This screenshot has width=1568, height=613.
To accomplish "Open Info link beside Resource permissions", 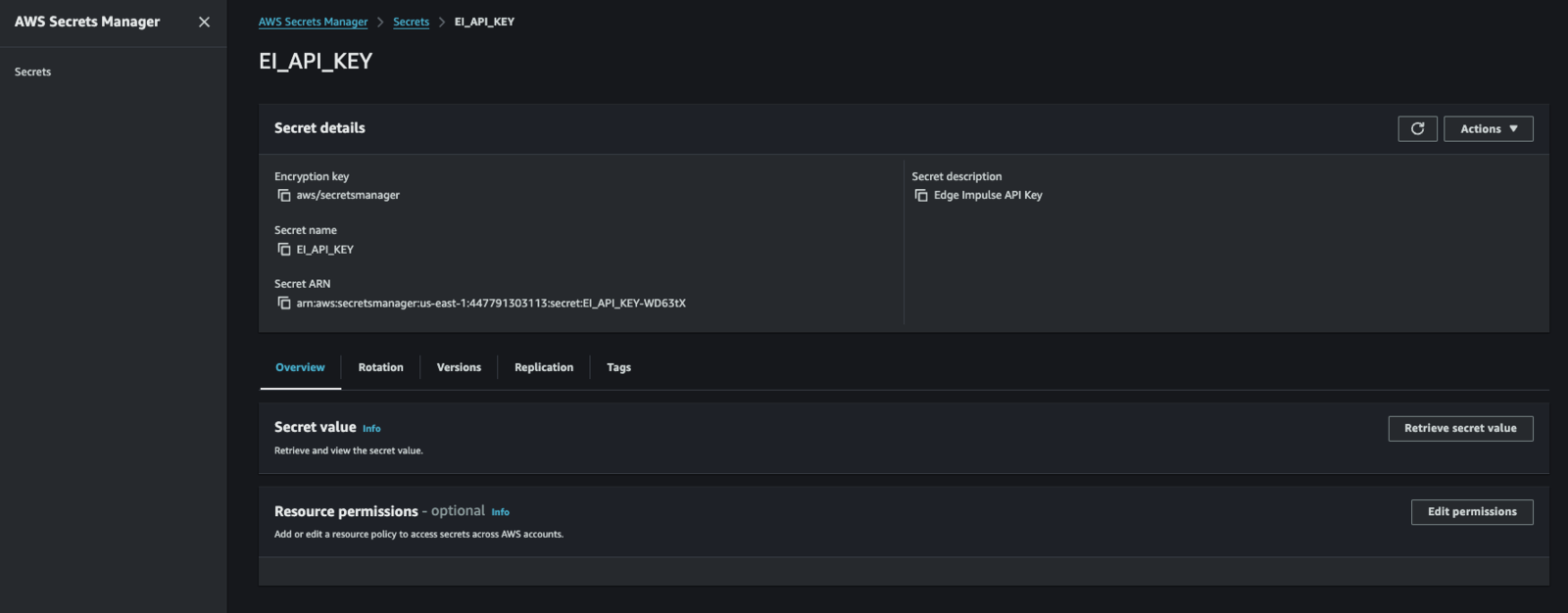I will (x=500, y=512).
